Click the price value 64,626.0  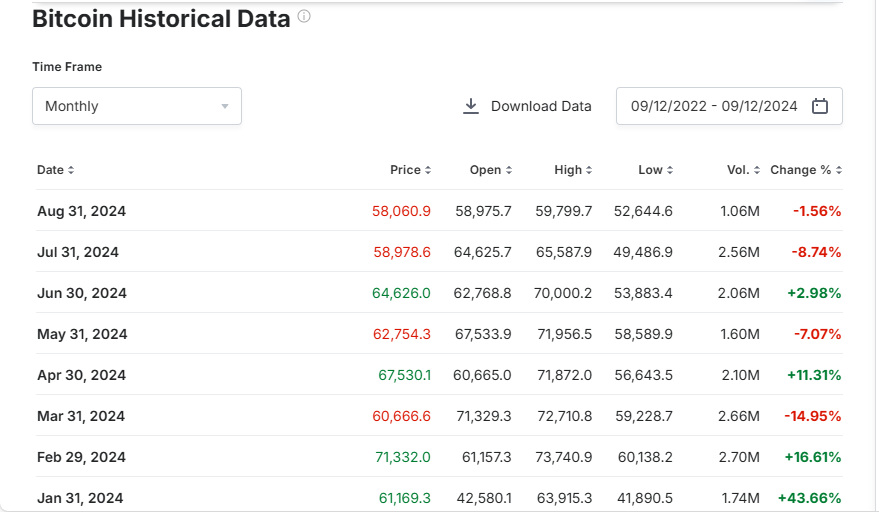[401, 293]
